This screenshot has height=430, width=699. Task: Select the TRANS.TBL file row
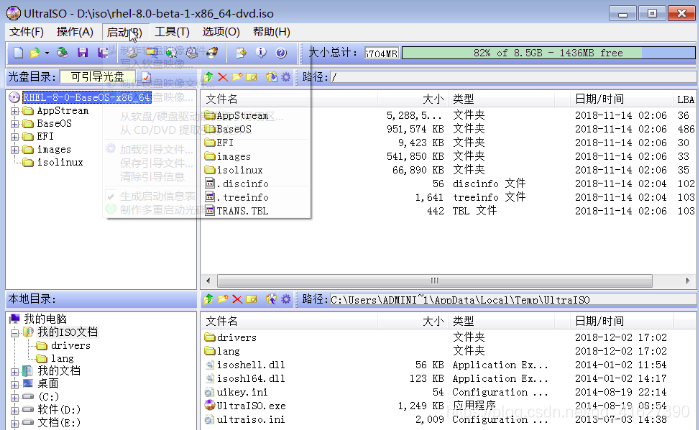(x=242, y=211)
